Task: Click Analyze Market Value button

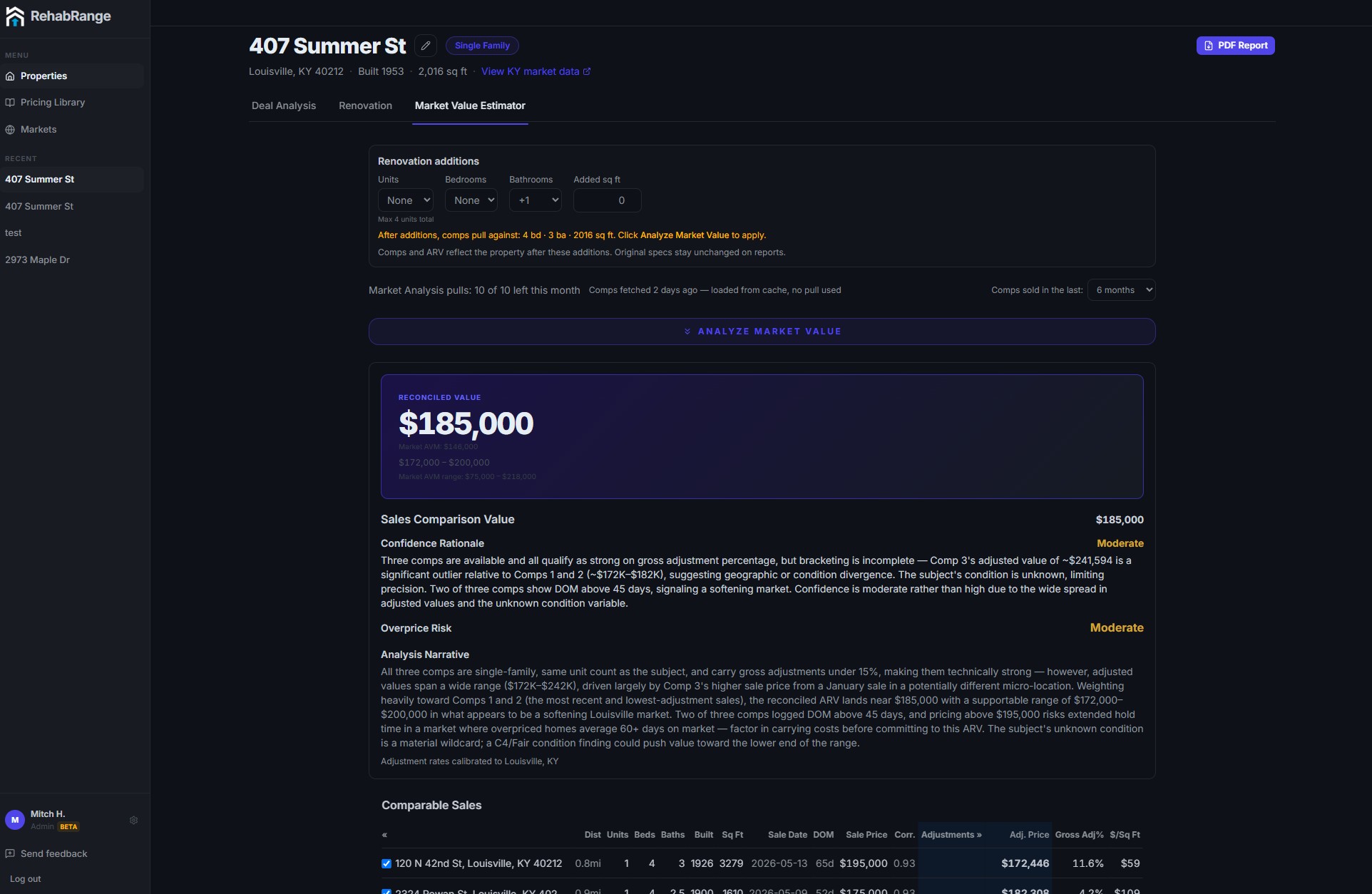Action: 762,332
